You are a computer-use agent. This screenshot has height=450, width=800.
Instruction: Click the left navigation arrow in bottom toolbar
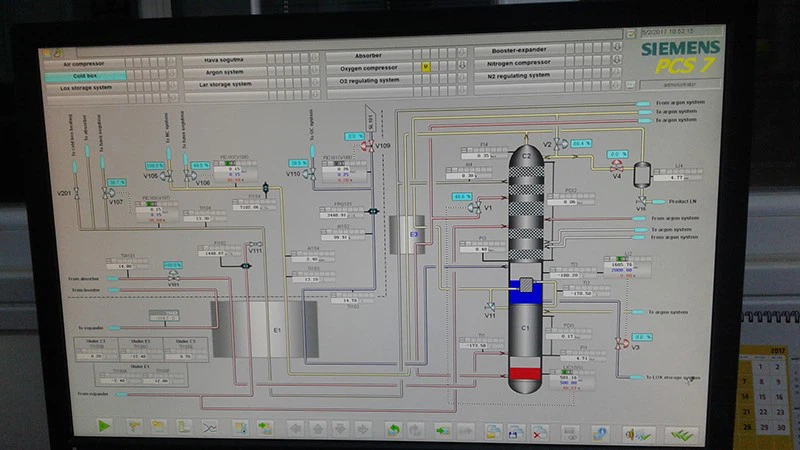click(295, 428)
